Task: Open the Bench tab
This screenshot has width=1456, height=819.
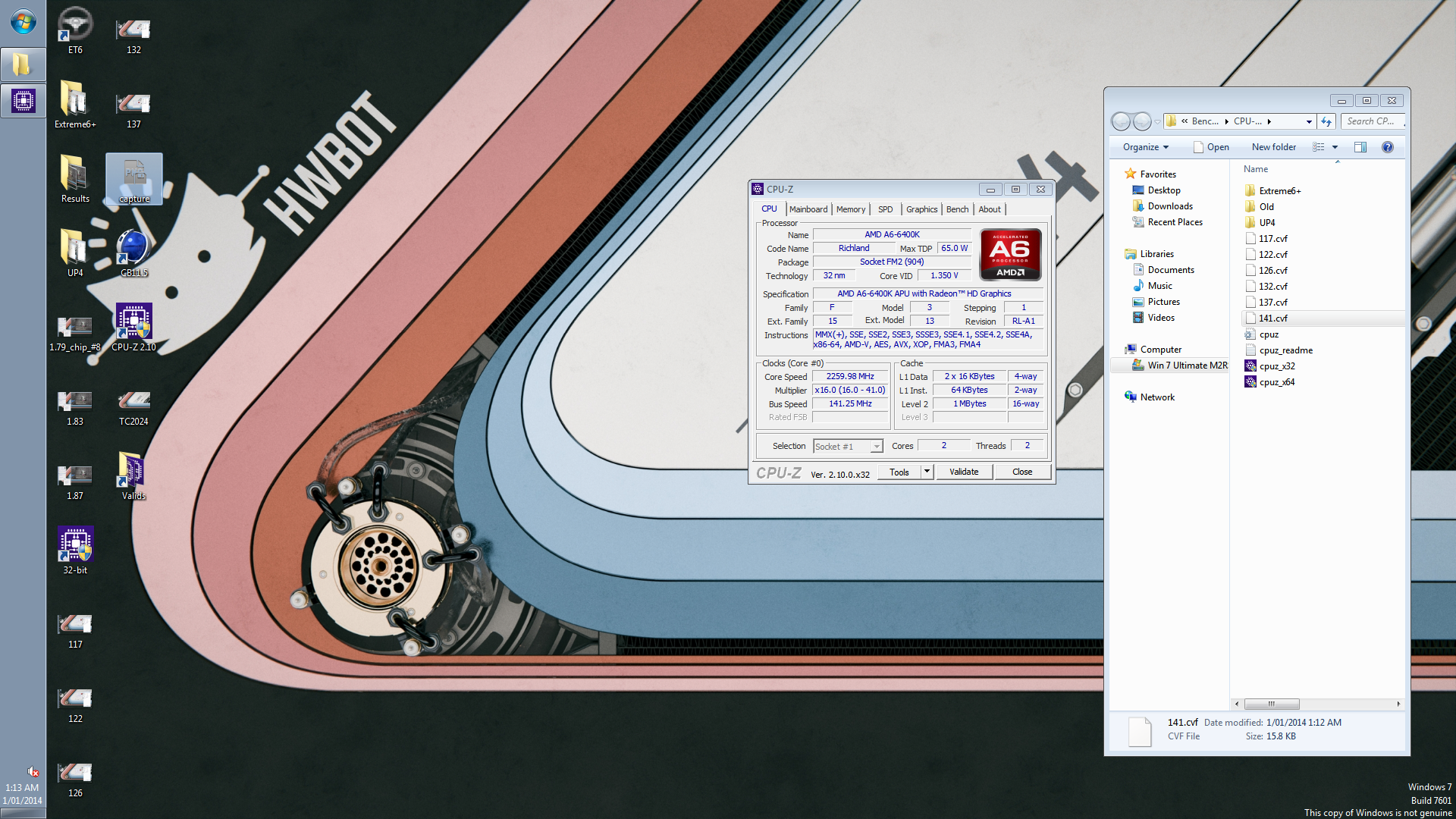Action: 957,209
